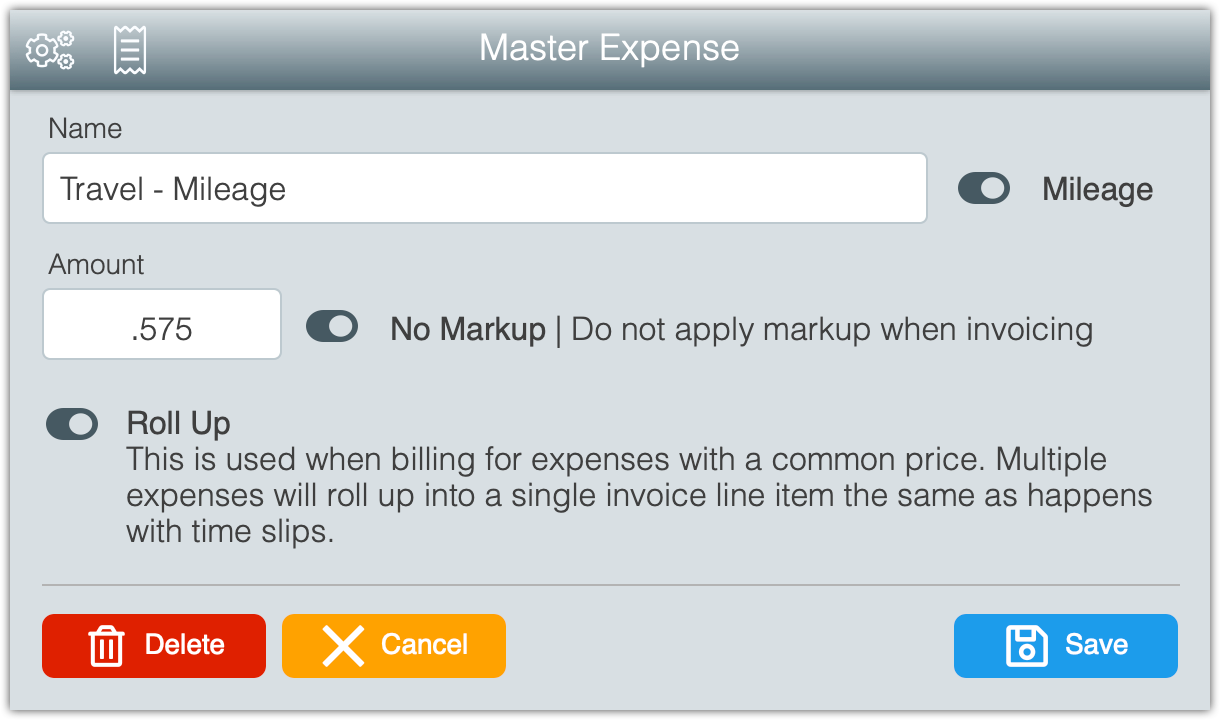The height and width of the screenshot is (720, 1220).
Task: Focus the Name field containing Travel - Mileage
Action: [485, 188]
